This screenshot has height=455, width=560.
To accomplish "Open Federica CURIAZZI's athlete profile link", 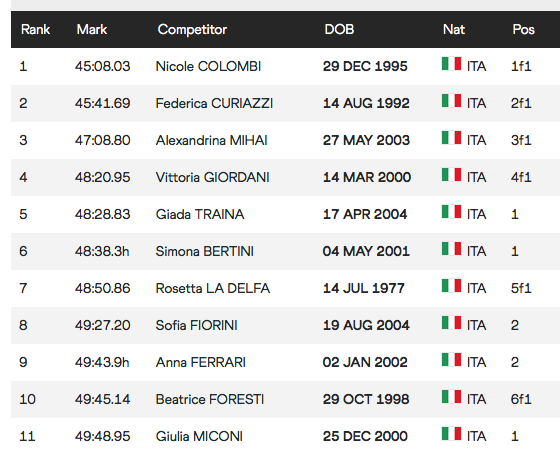I will [x=214, y=104].
